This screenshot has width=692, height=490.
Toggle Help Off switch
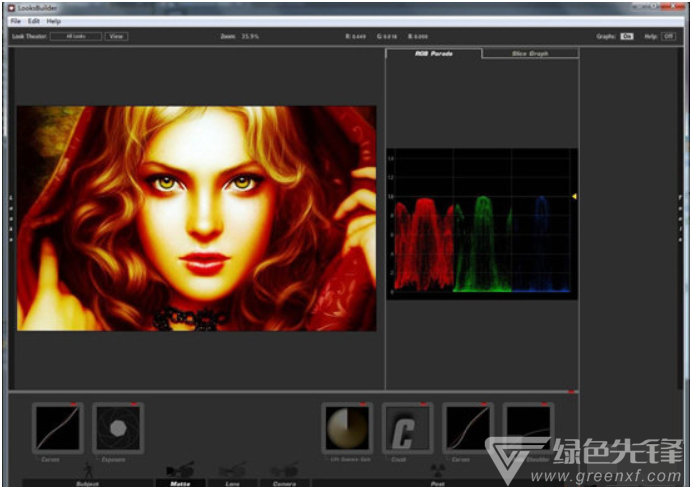click(x=669, y=36)
